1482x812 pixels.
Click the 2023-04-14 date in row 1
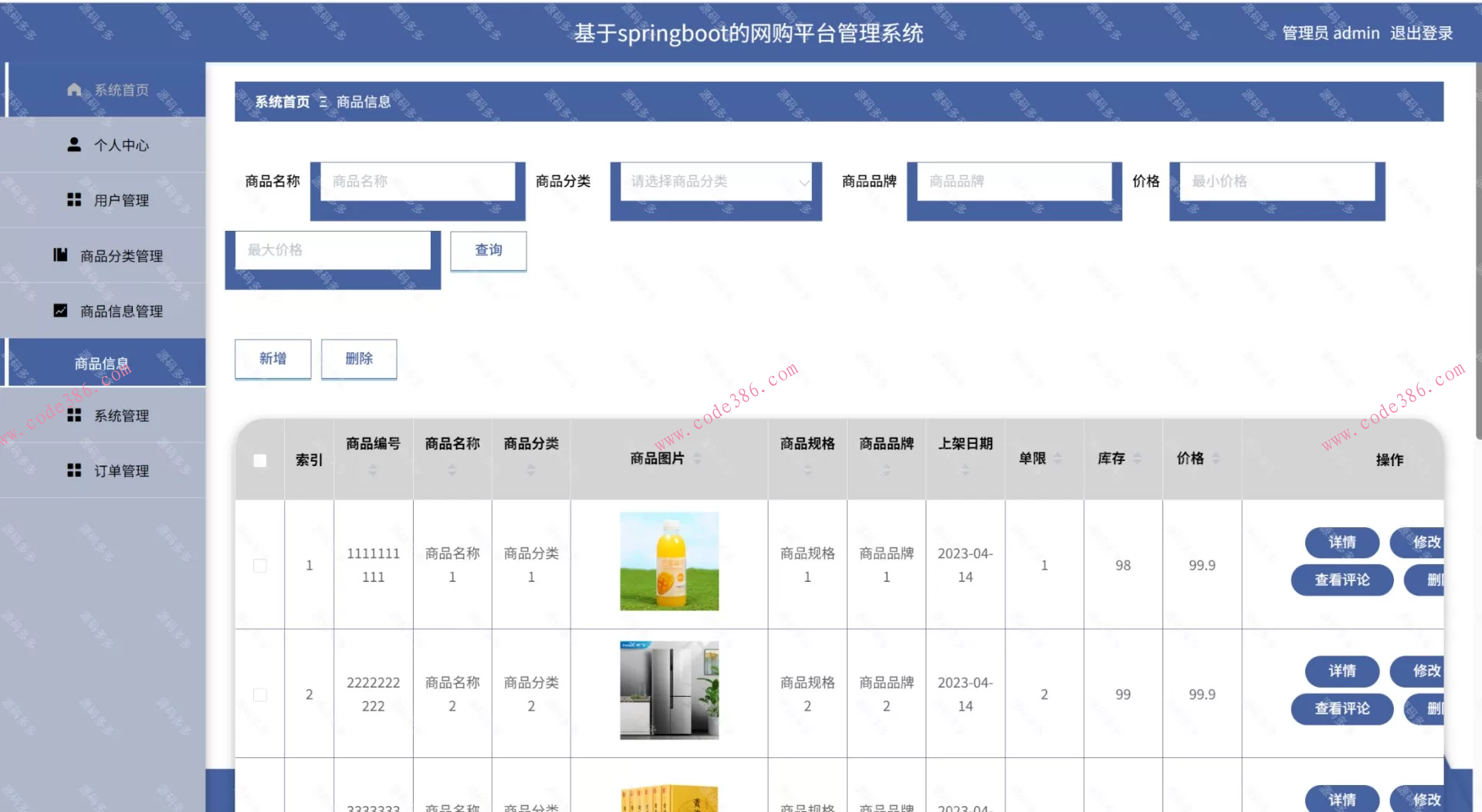pos(965,565)
